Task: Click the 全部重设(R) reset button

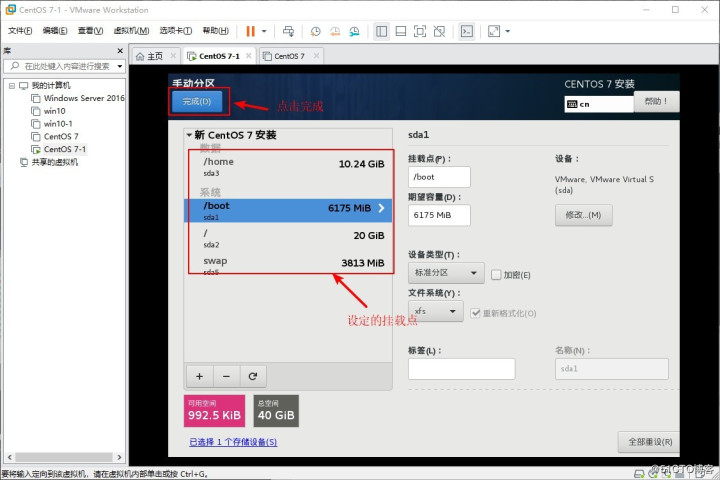Action: click(650, 442)
